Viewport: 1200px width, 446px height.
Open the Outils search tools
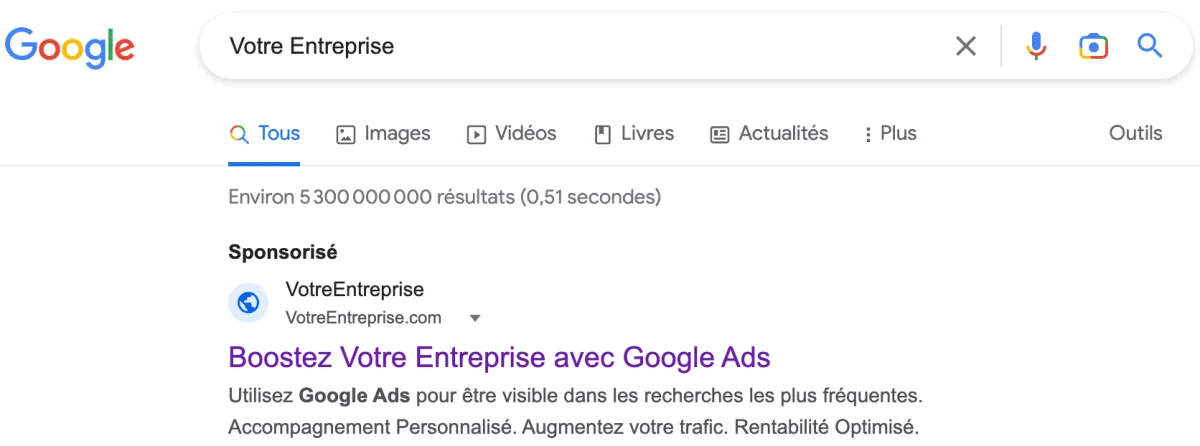tap(1135, 133)
